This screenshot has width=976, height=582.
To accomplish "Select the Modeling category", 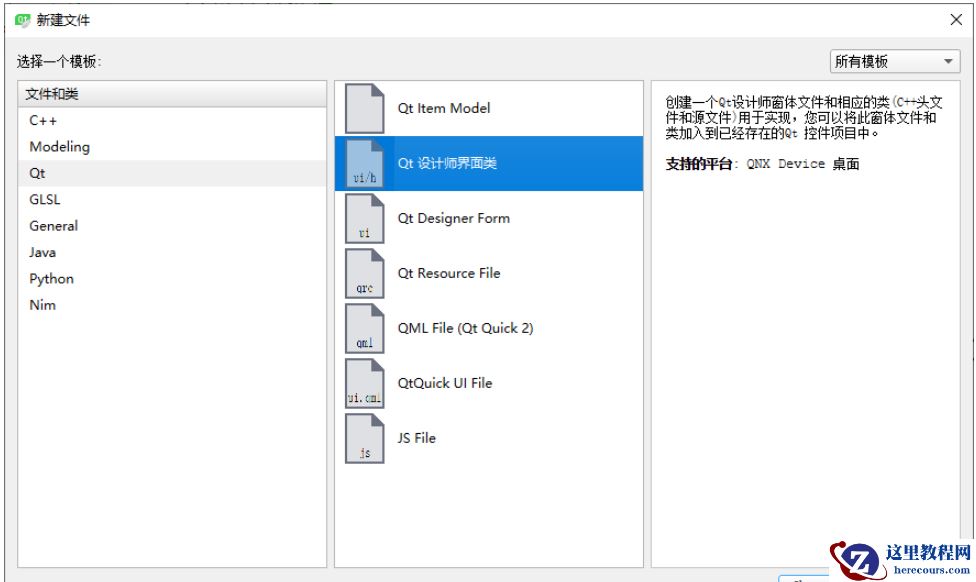I will tap(172, 147).
